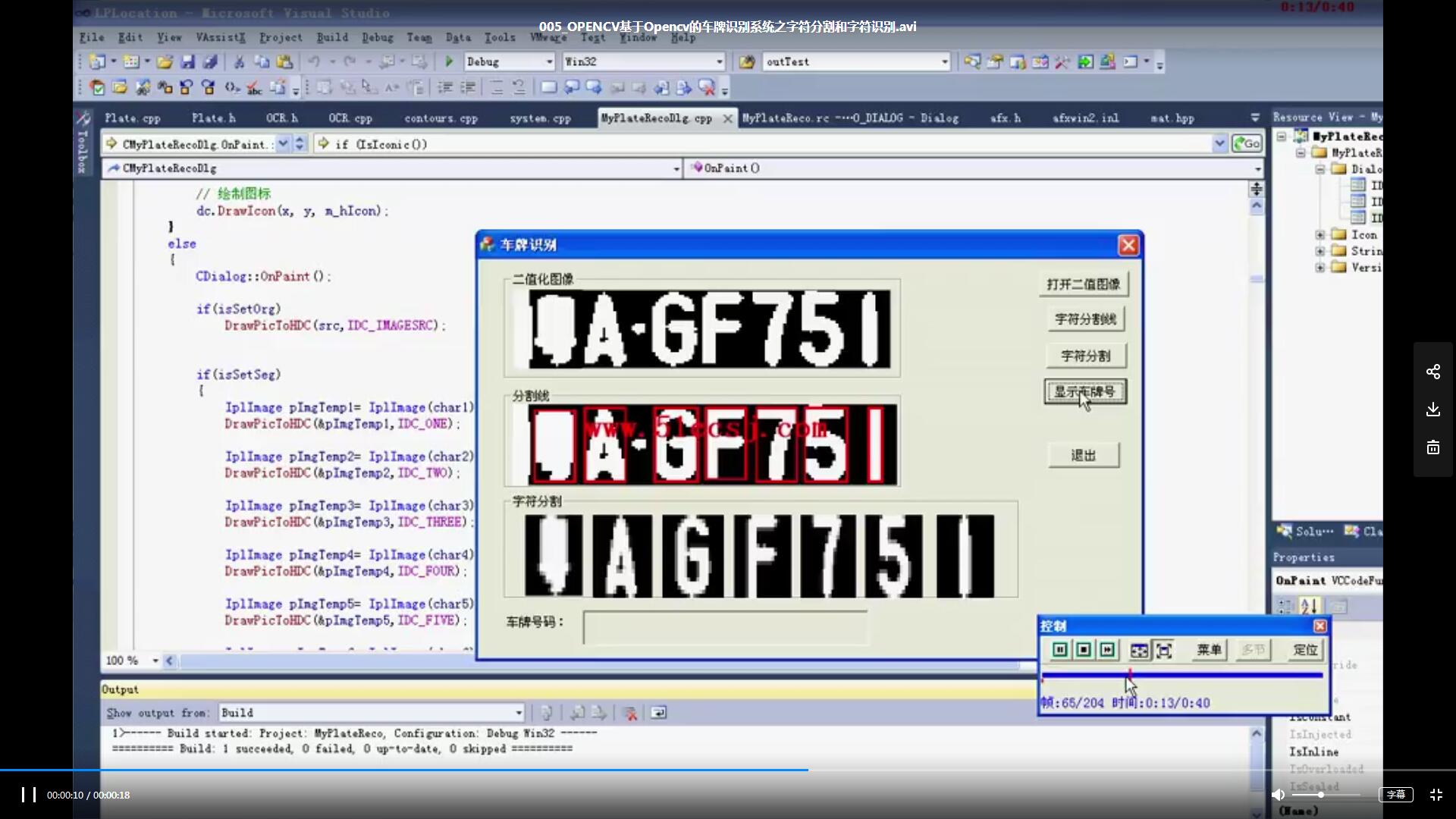Click the Find in Files icon beside outTest
Image resolution: width=1456 pixels, height=819 pixels.
(x=747, y=61)
